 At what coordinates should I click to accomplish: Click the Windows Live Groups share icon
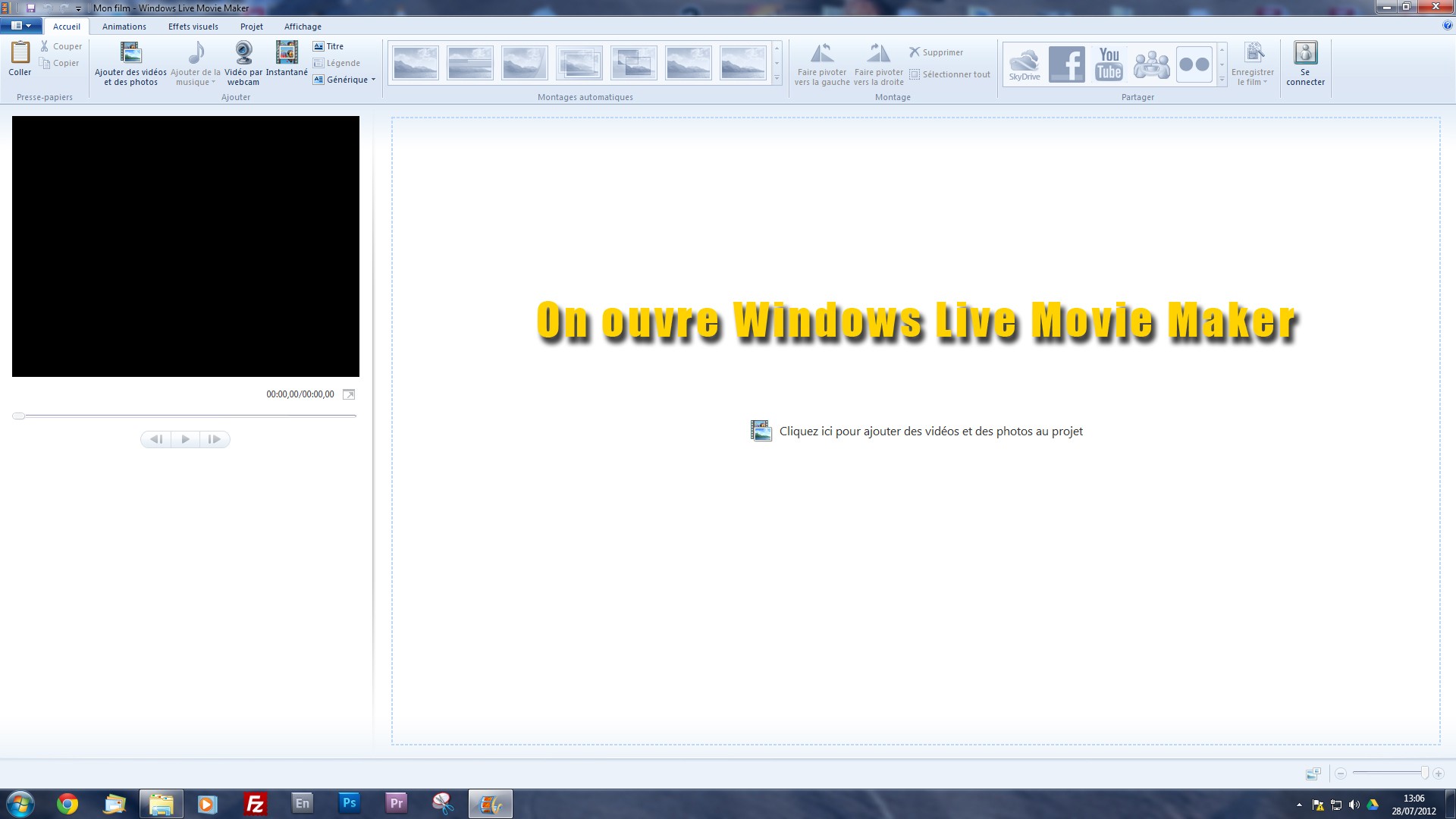point(1152,64)
